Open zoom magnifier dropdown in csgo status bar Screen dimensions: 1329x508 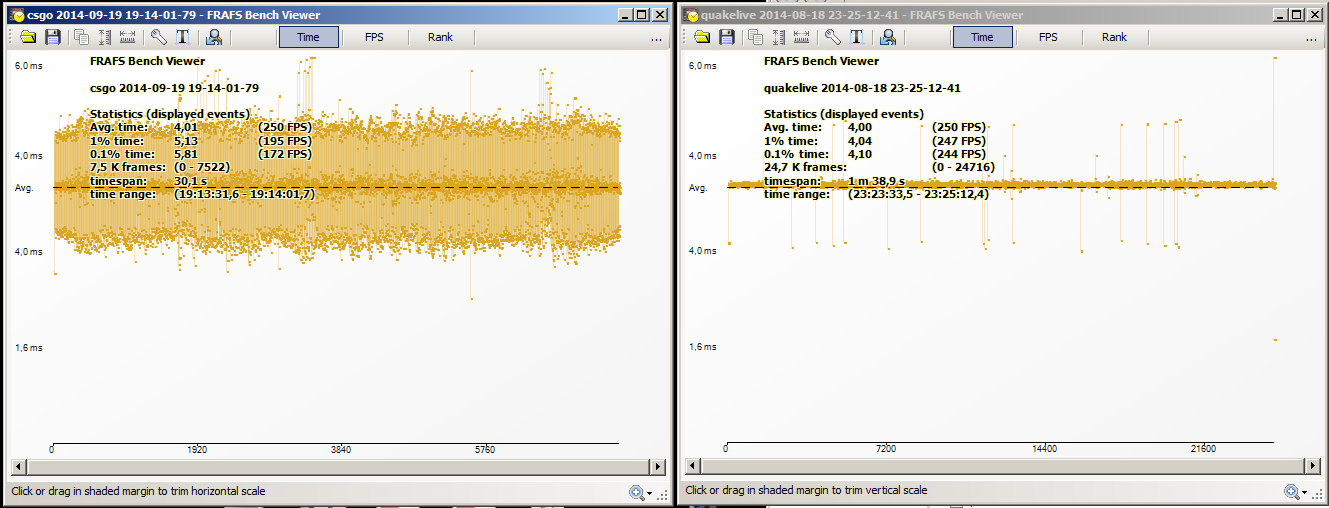point(640,492)
